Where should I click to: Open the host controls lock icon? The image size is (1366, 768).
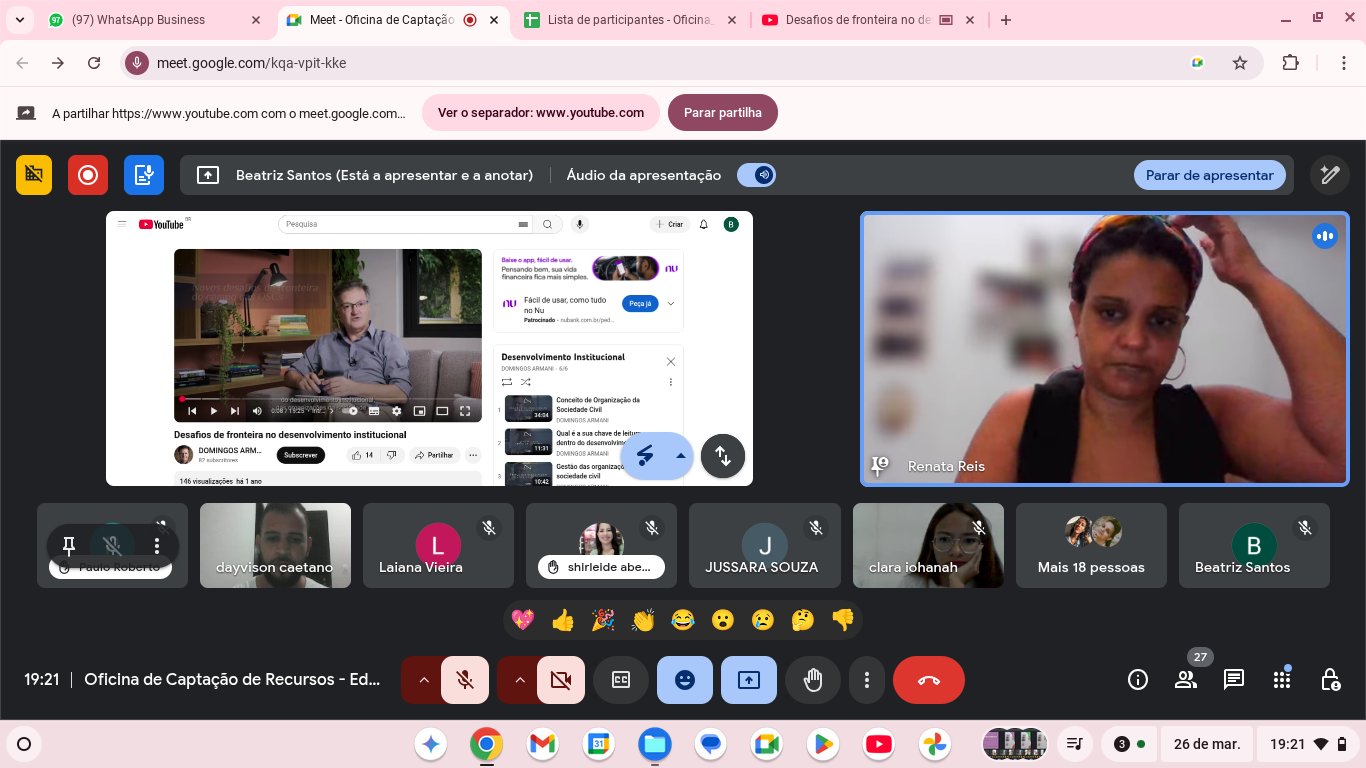1330,680
